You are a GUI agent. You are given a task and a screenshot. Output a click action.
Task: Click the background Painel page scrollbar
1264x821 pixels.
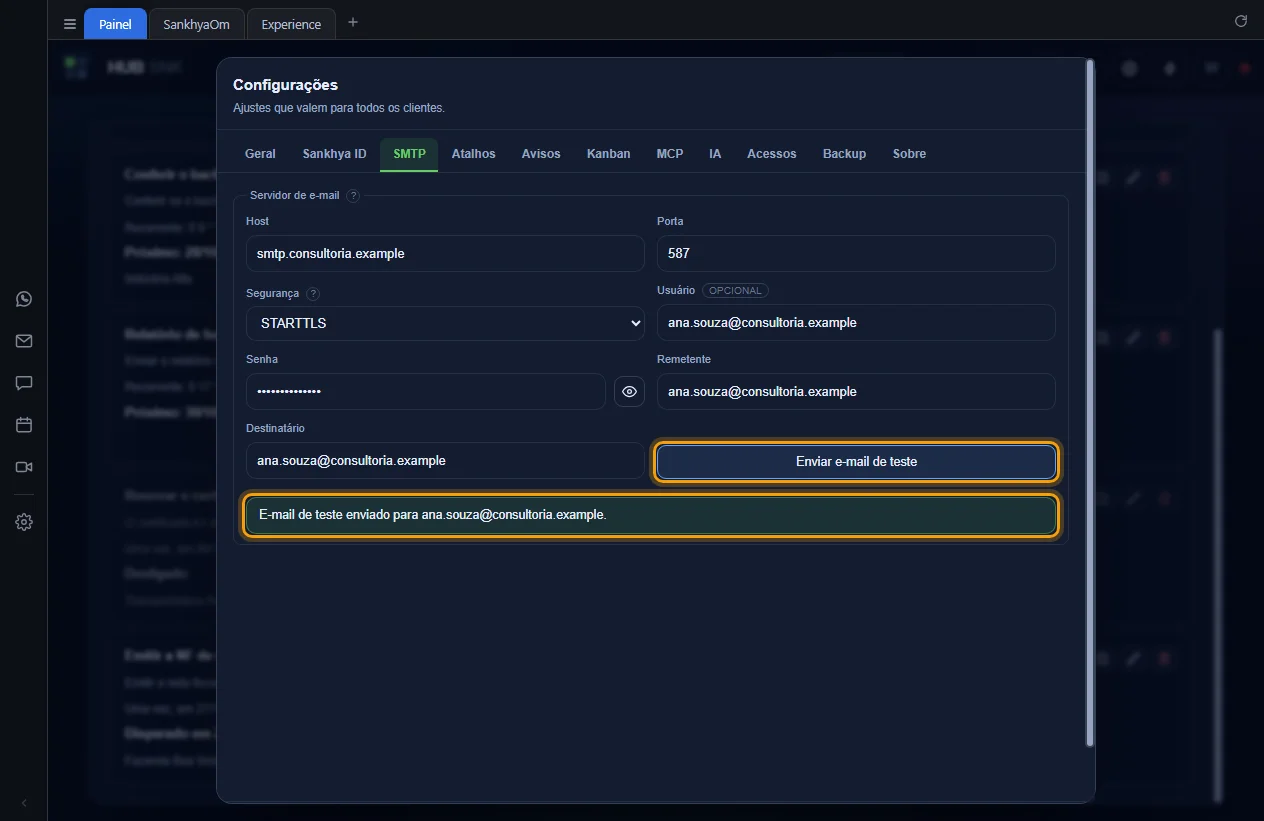click(x=1217, y=566)
